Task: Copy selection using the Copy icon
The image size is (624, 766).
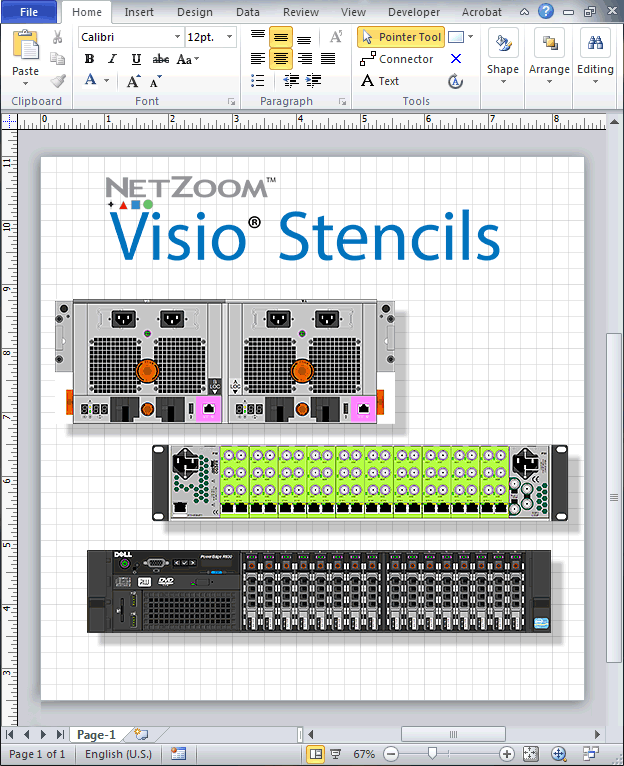Action: [58, 59]
